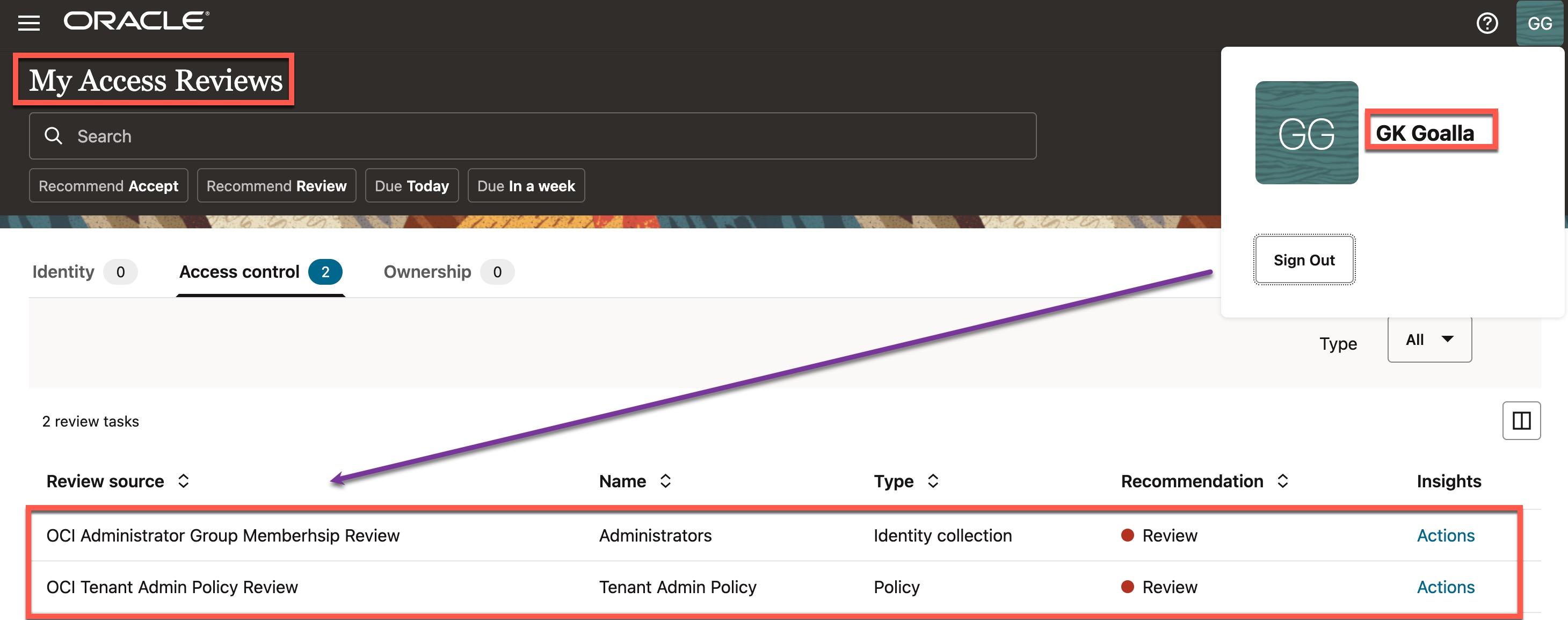The height and width of the screenshot is (620, 1568).
Task: Toggle the Due In a week filter
Action: [x=526, y=186]
